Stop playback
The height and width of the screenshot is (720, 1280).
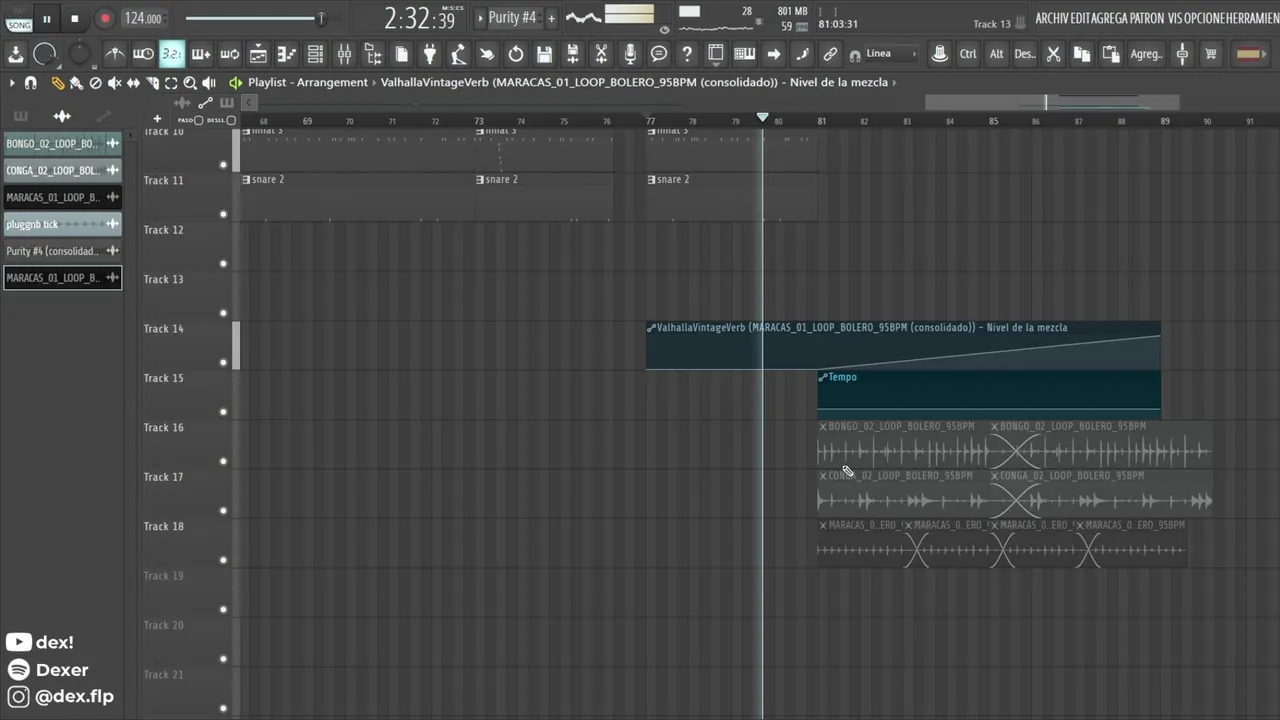click(x=75, y=18)
